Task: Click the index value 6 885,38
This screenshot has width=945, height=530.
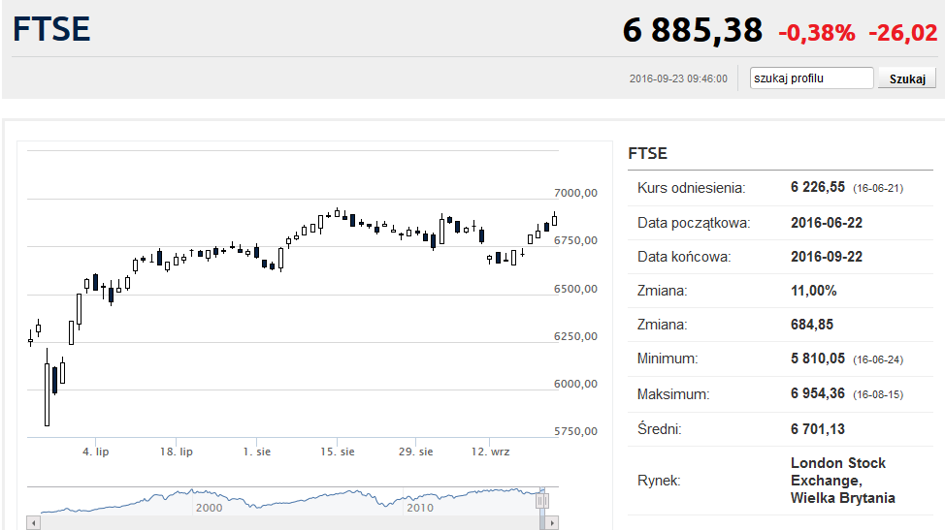Action: pos(692,30)
